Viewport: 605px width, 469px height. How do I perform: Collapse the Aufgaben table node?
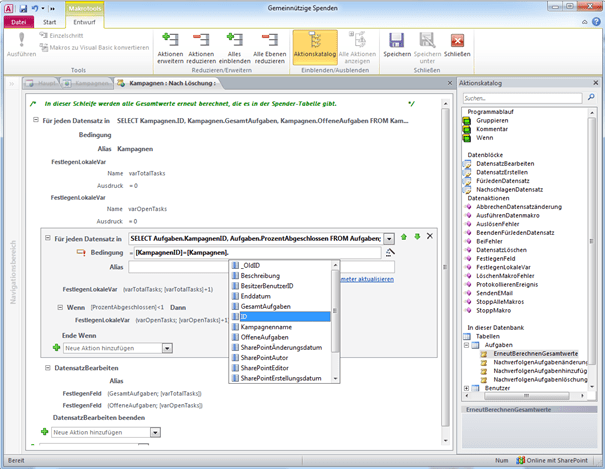click(466, 345)
